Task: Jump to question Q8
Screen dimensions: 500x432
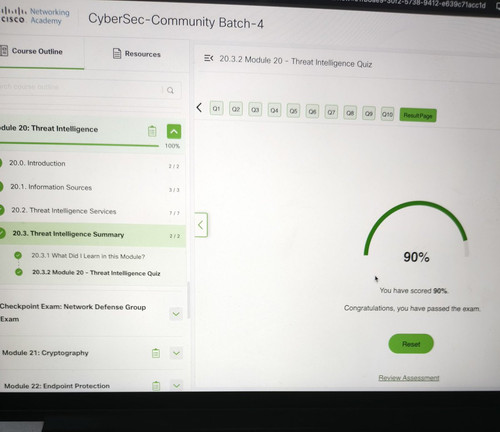Action: tap(350, 113)
